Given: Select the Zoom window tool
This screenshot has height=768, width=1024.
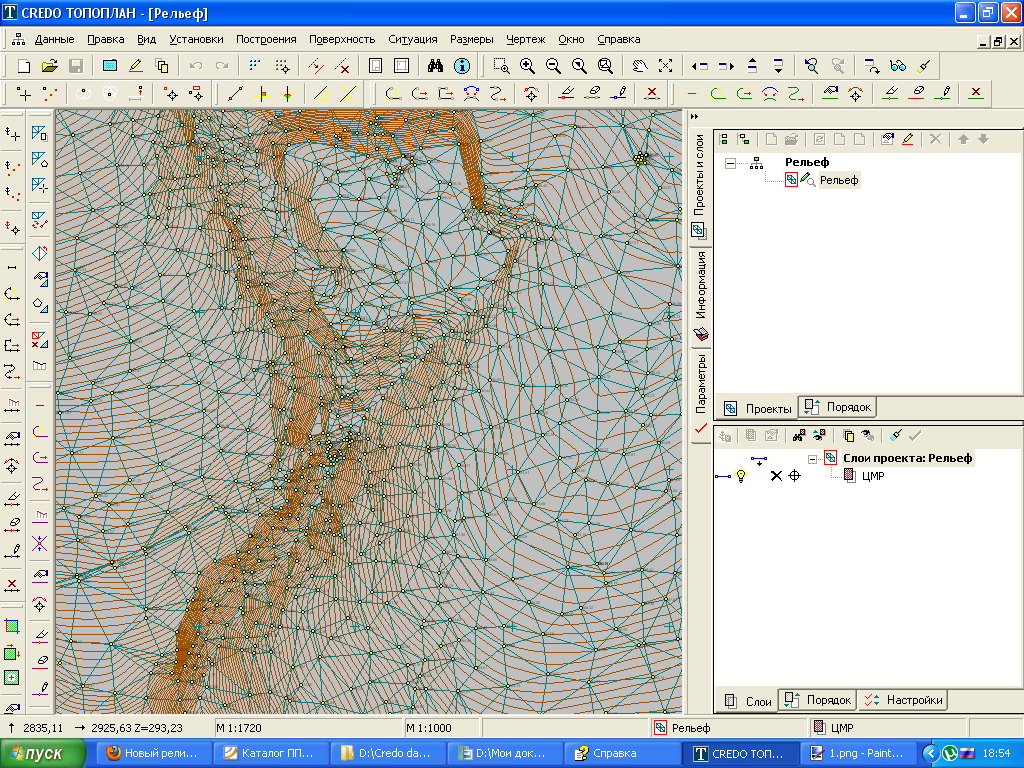Looking at the screenshot, I should [501, 65].
